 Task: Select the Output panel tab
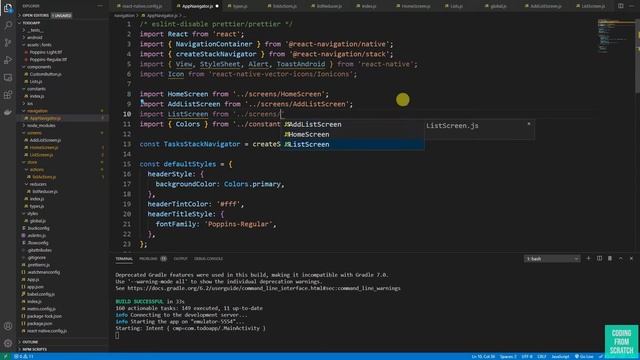coord(180,259)
